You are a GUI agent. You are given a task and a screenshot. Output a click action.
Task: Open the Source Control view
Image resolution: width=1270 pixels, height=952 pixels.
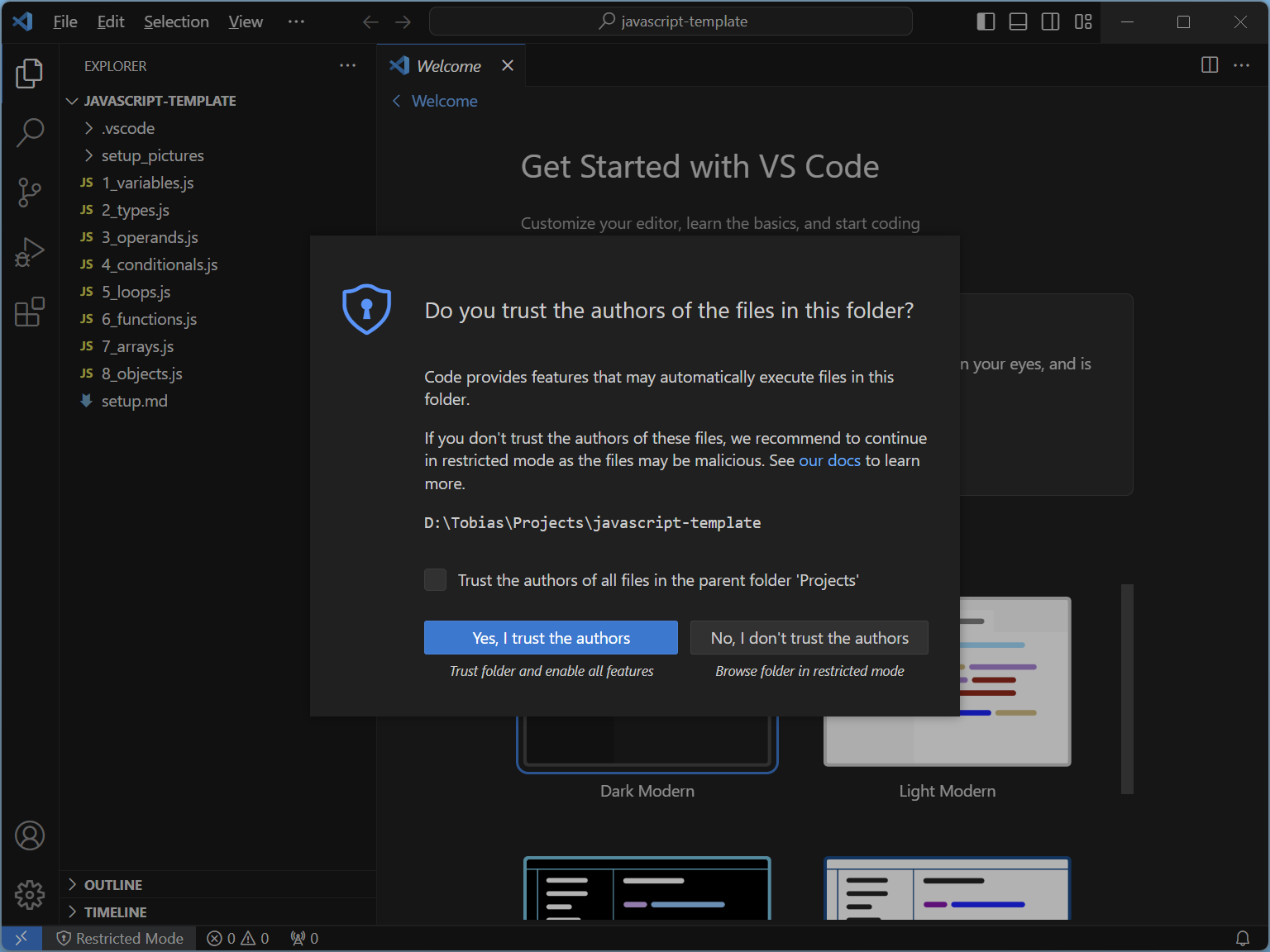coord(30,193)
